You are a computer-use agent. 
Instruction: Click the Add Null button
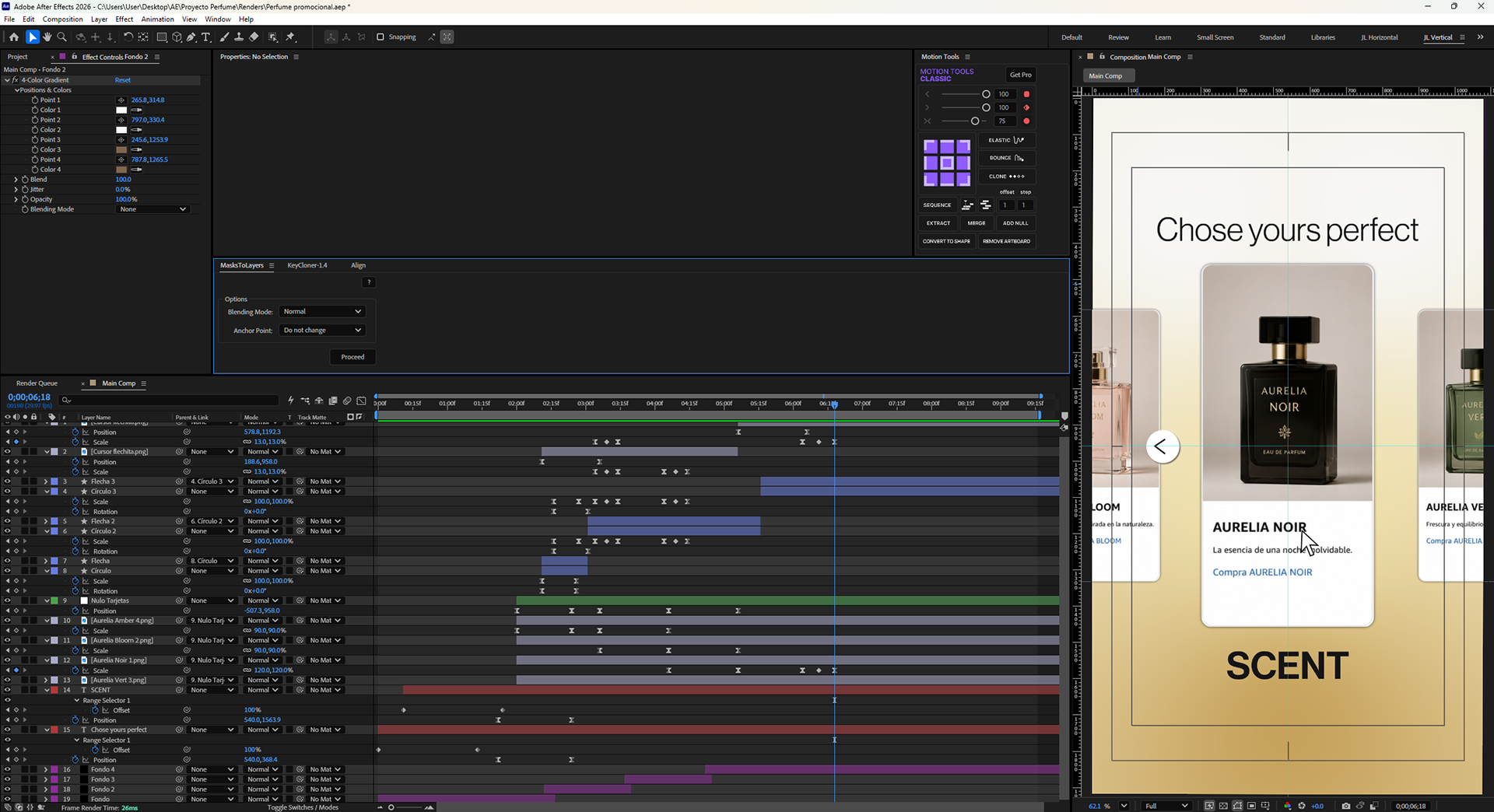(1015, 223)
